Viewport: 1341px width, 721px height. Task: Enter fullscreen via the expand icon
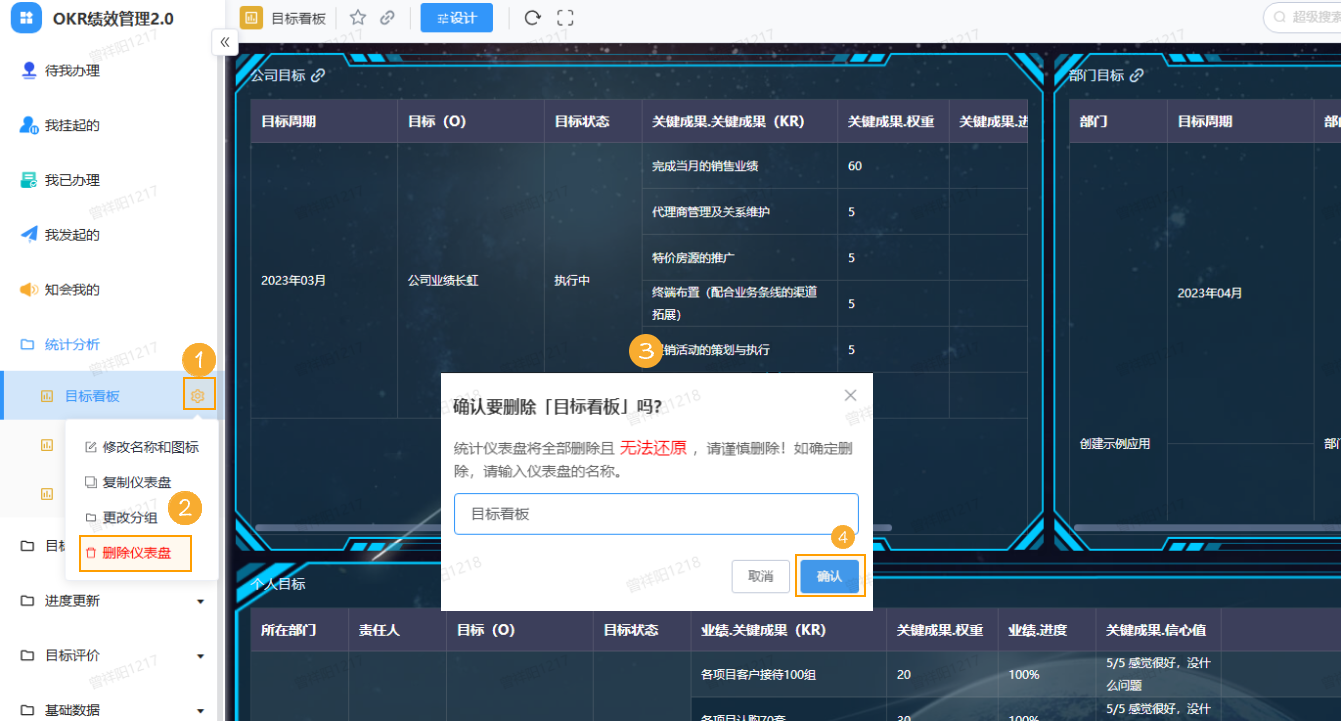pyautogui.click(x=565, y=17)
